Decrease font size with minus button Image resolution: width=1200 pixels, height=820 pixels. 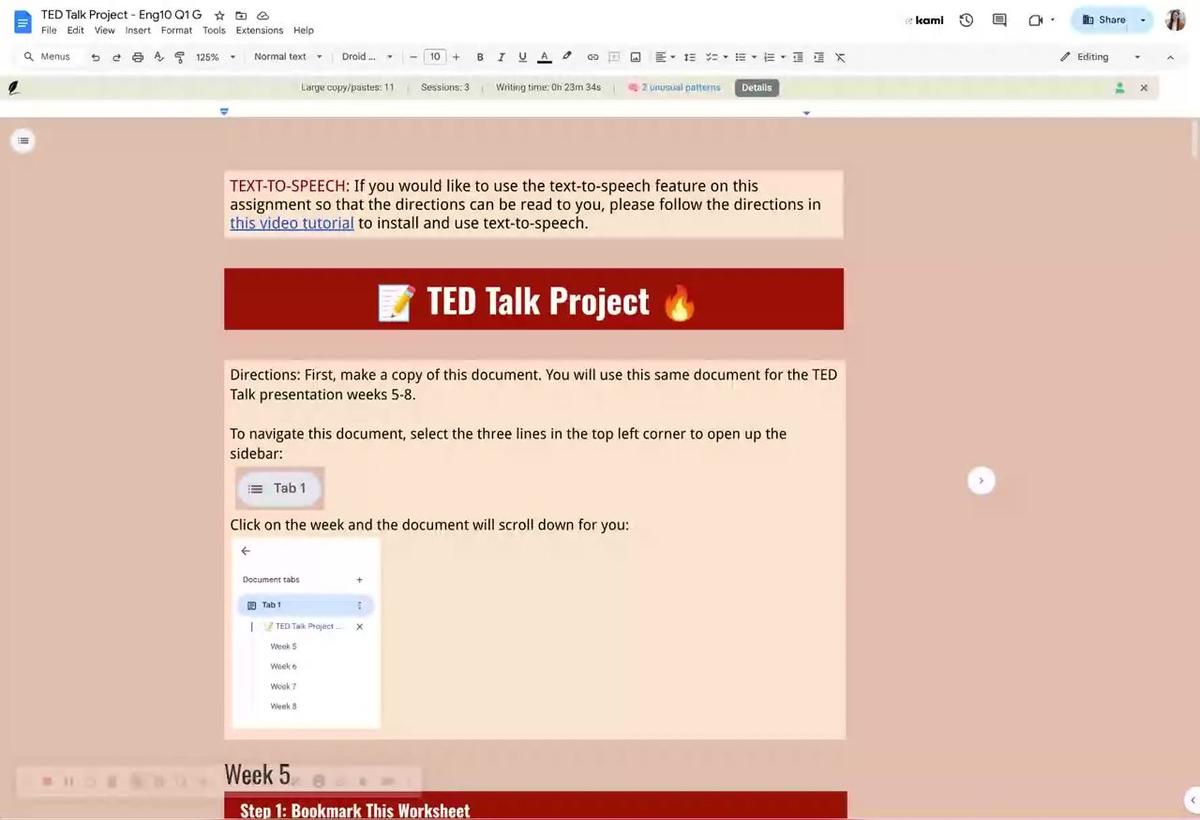click(413, 57)
